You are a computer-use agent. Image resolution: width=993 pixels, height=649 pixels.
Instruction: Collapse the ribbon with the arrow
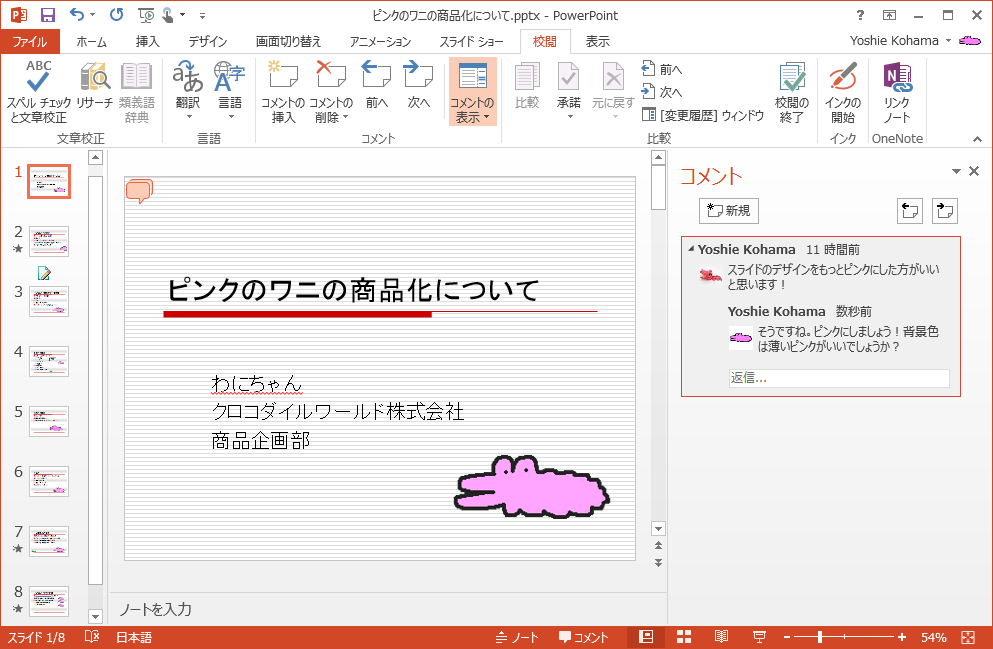(x=977, y=139)
